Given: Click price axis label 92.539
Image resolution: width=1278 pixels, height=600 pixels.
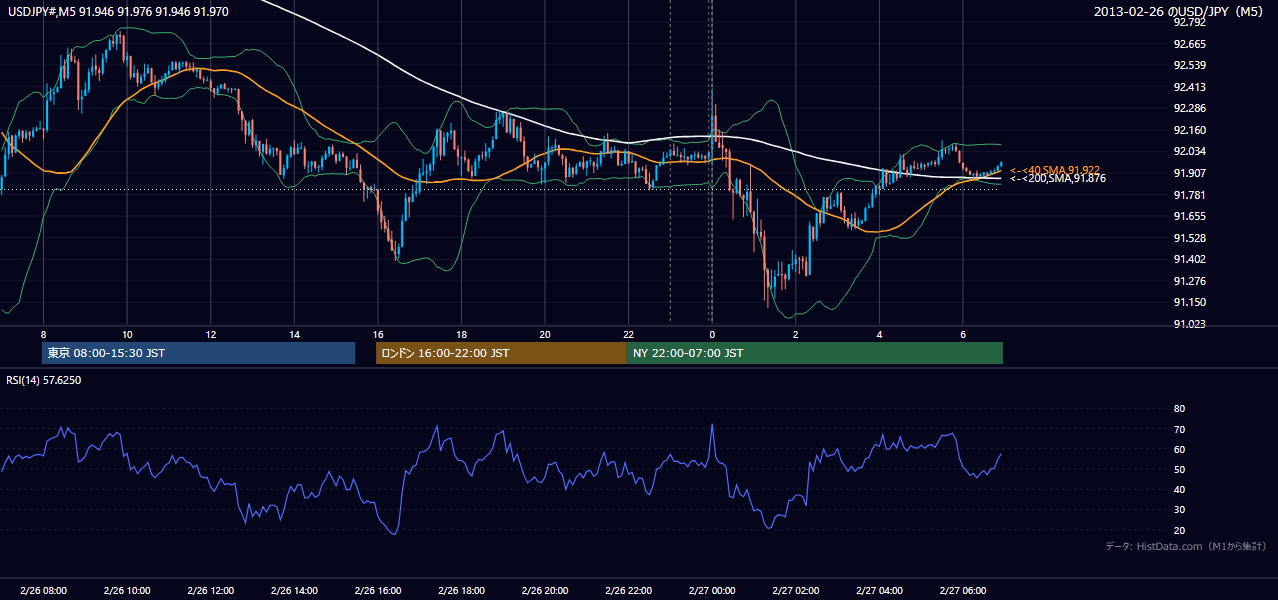Looking at the screenshot, I should tap(1190, 65).
